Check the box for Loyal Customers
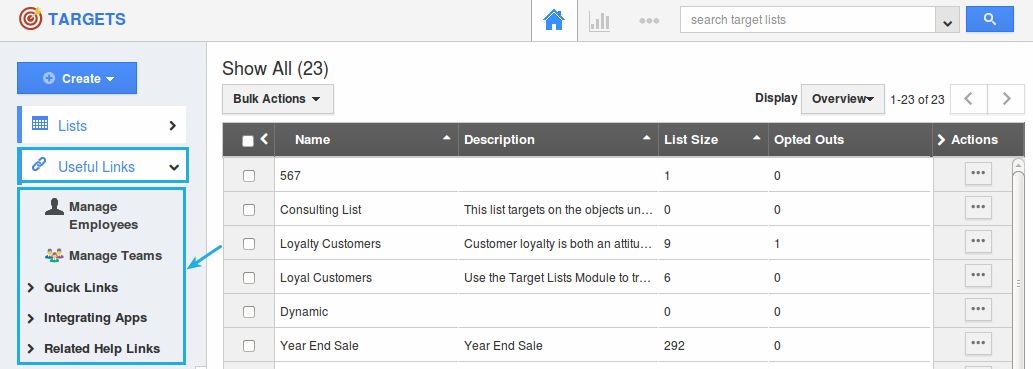This screenshot has height=369, width=1033. (x=249, y=278)
